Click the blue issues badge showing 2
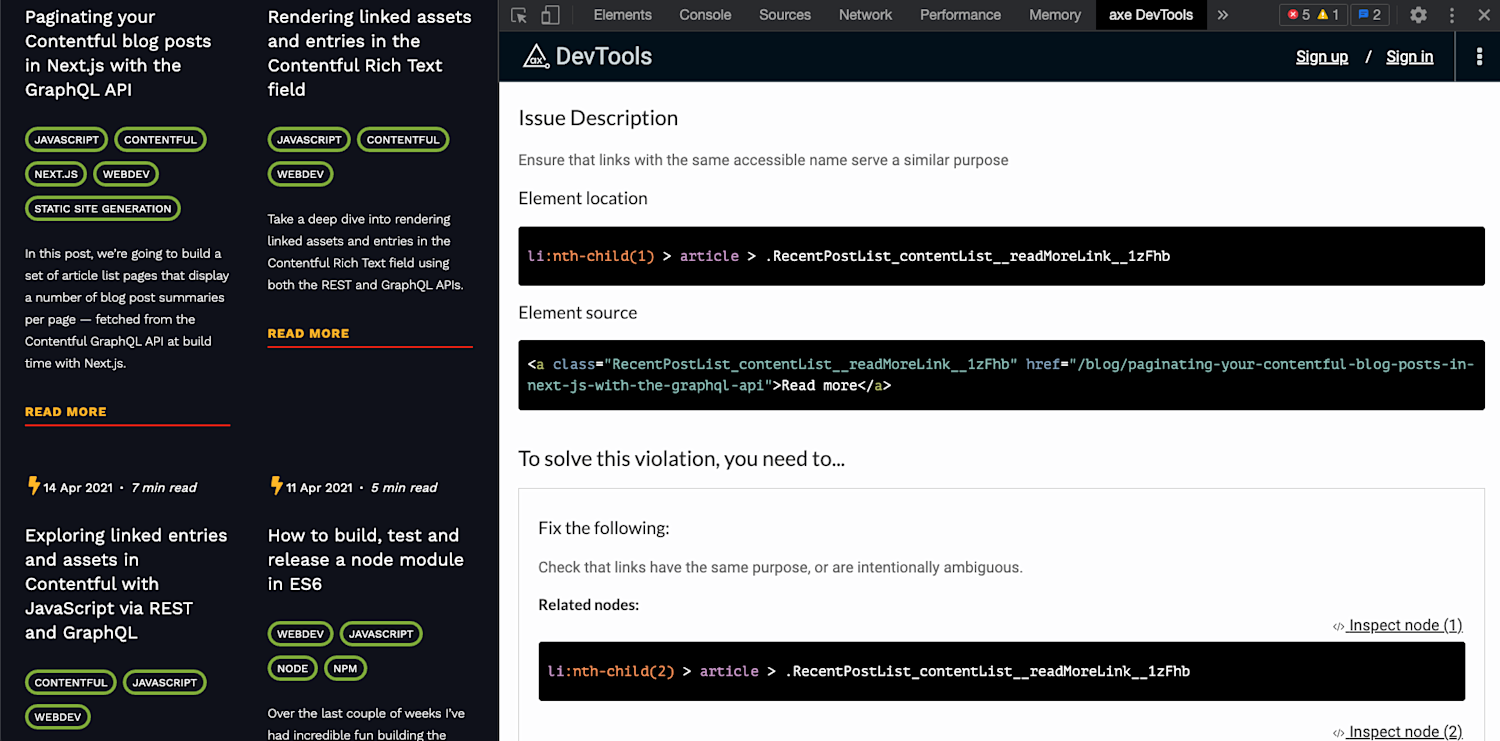The image size is (1500, 741). click(x=1369, y=15)
